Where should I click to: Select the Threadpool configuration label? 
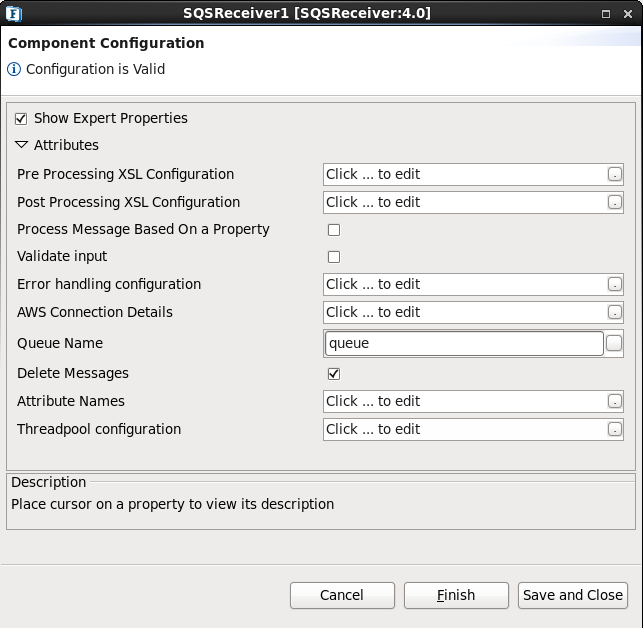(x=99, y=429)
